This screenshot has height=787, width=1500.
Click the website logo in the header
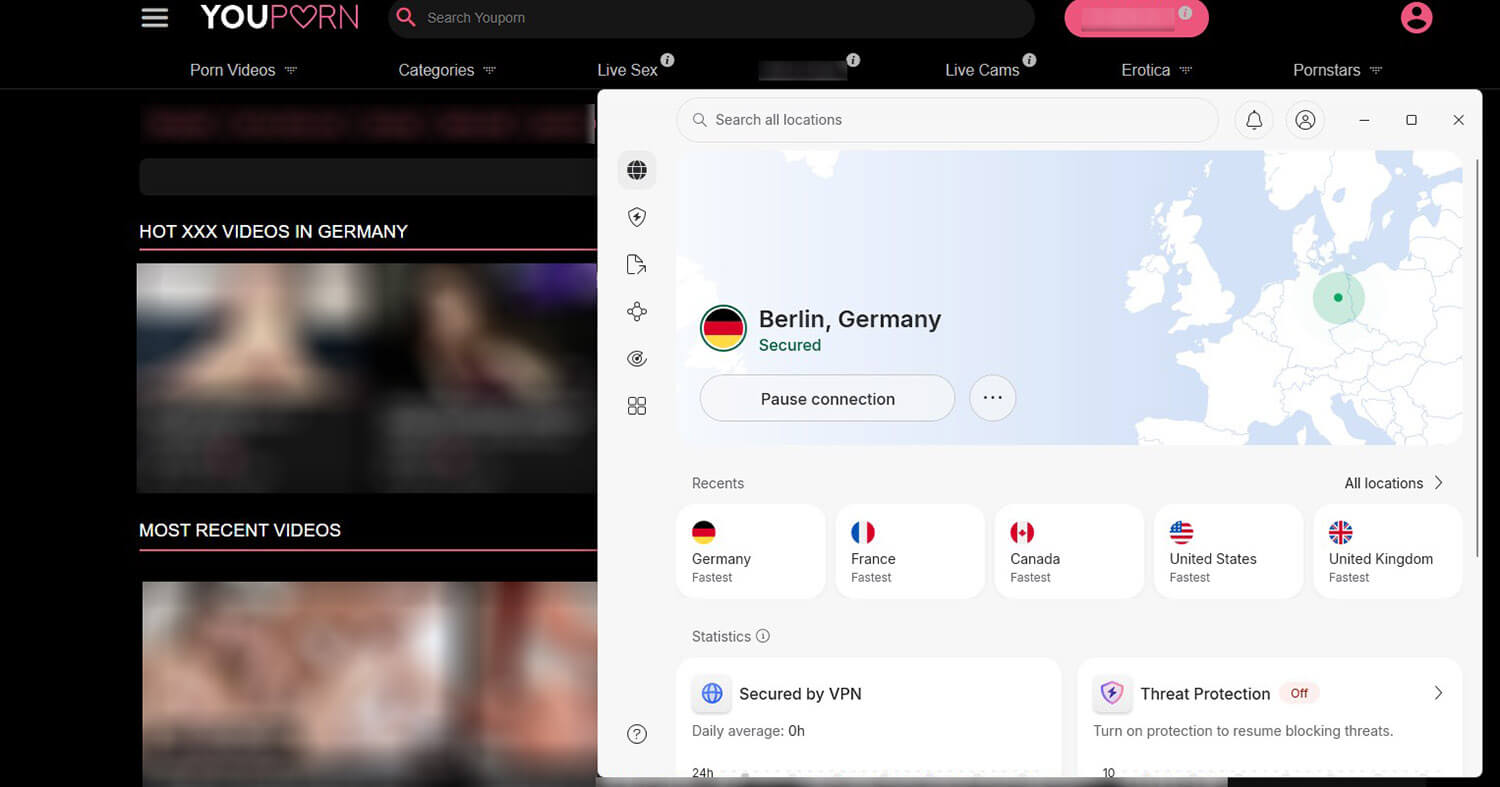coord(279,17)
